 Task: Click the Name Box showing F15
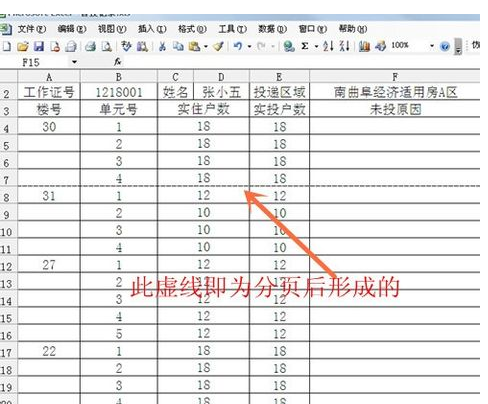point(40,62)
